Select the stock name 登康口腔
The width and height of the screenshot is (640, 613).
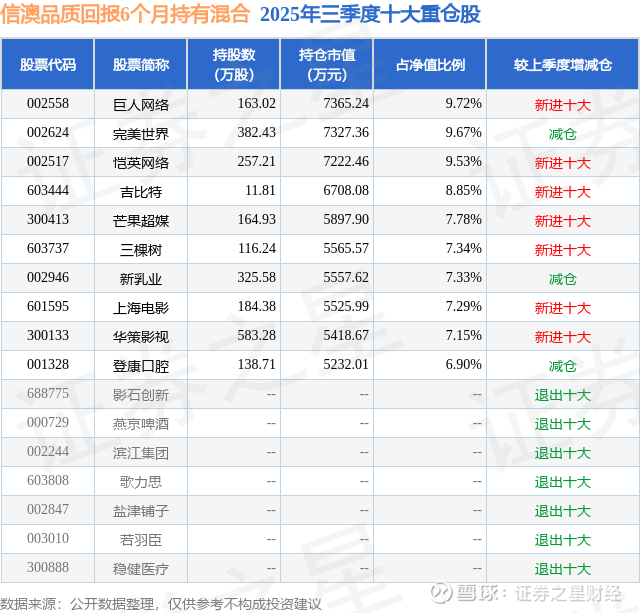point(141,366)
